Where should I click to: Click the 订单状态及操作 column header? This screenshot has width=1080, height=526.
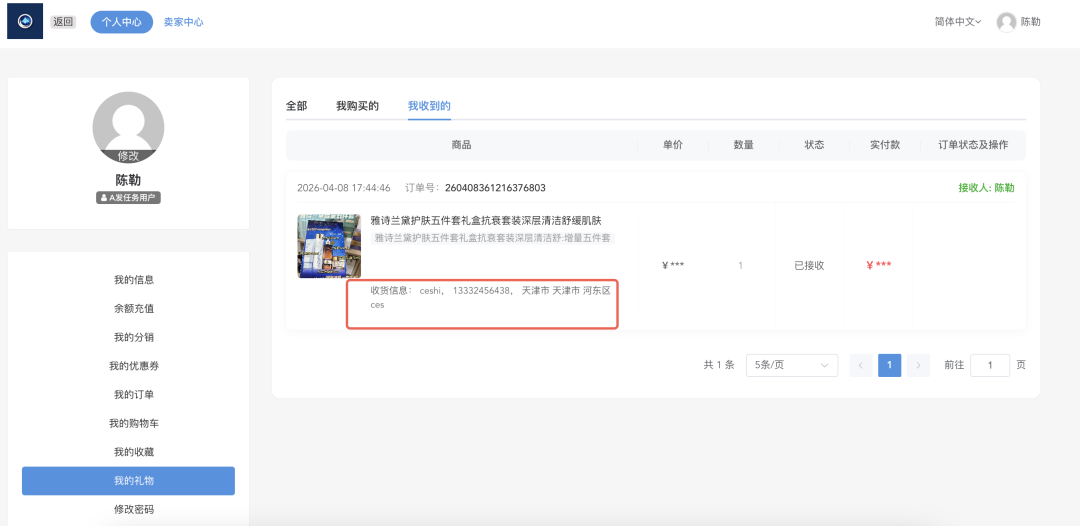pyautogui.click(x=973, y=145)
